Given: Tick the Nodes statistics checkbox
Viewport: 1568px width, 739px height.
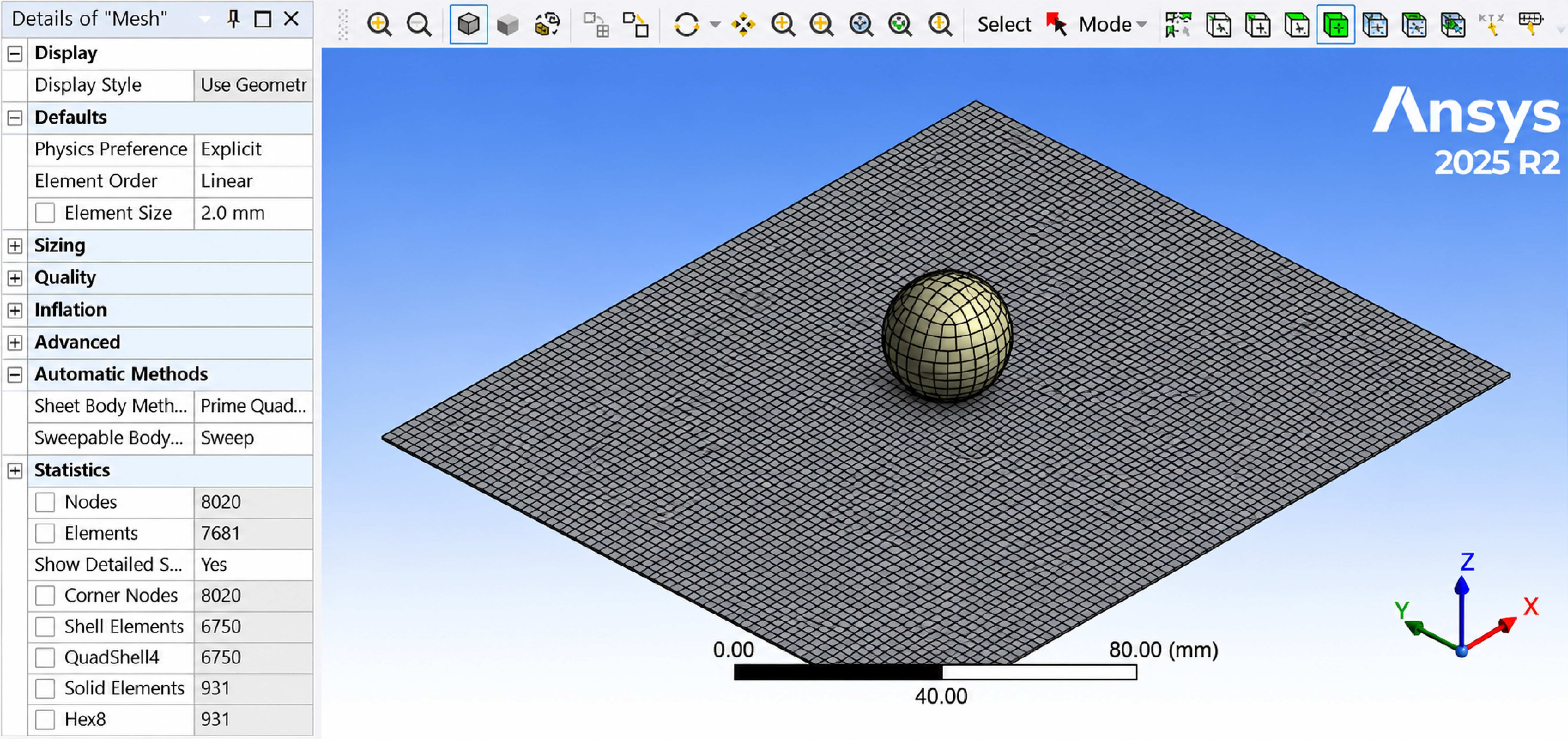Looking at the screenshot, I should tap(45, 502).
